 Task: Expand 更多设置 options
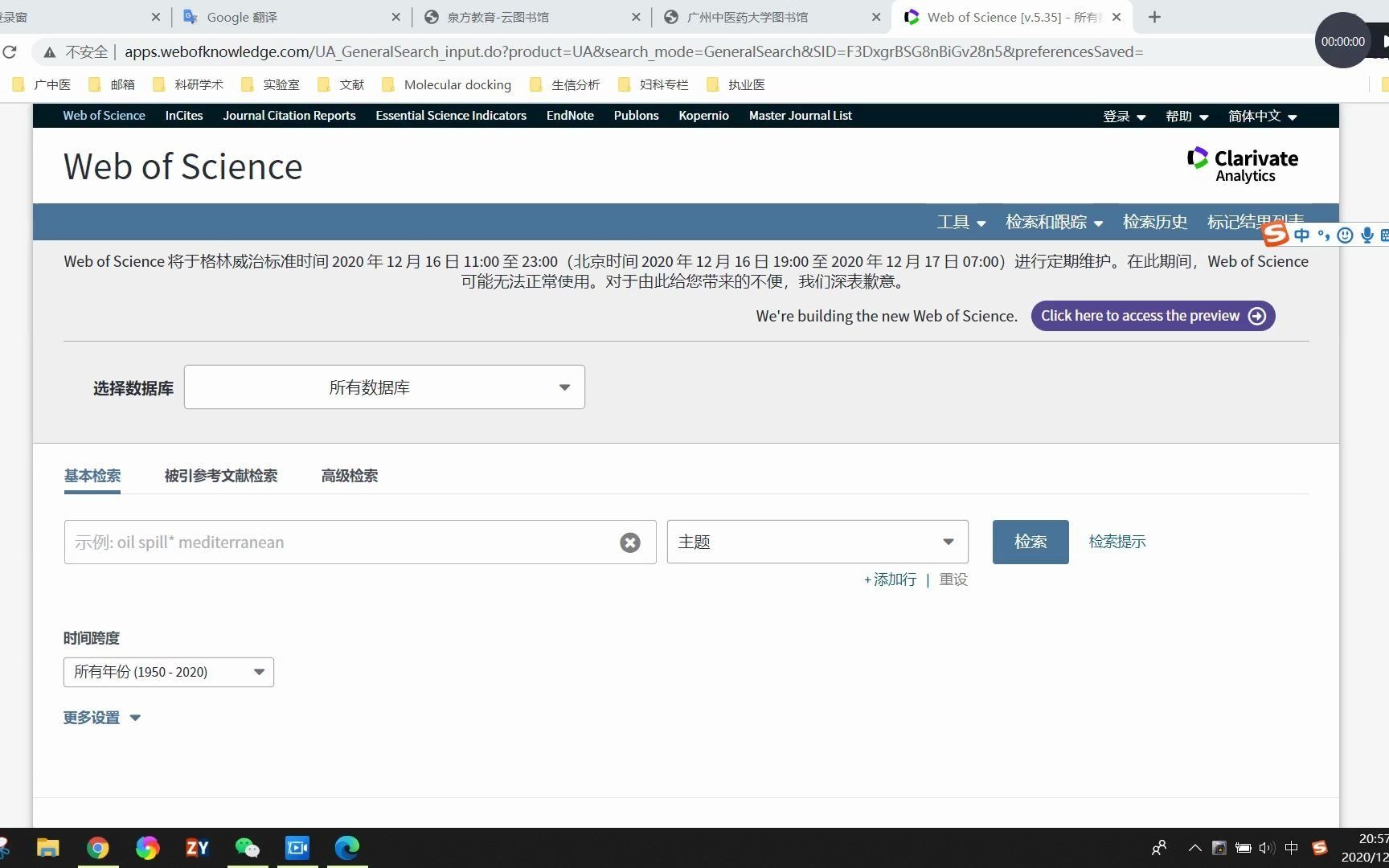coord(102,718)
